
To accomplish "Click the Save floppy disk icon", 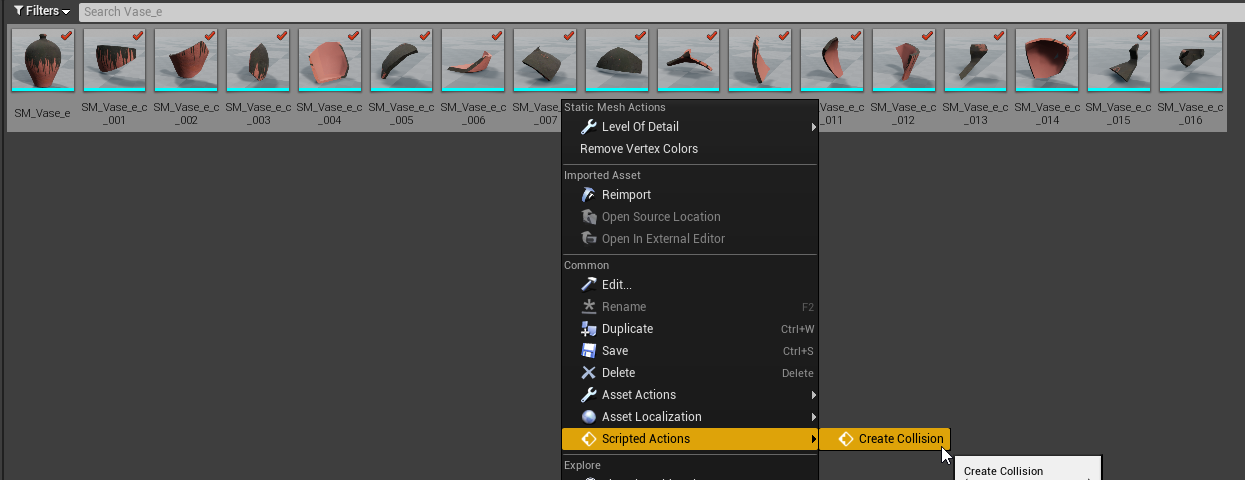I will (589, 351).
